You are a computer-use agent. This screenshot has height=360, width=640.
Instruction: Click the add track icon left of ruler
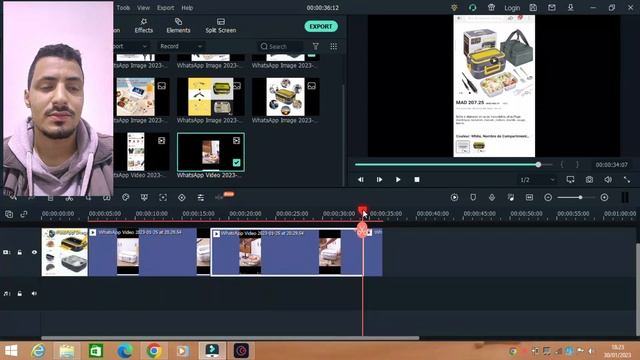click(9, 214)
